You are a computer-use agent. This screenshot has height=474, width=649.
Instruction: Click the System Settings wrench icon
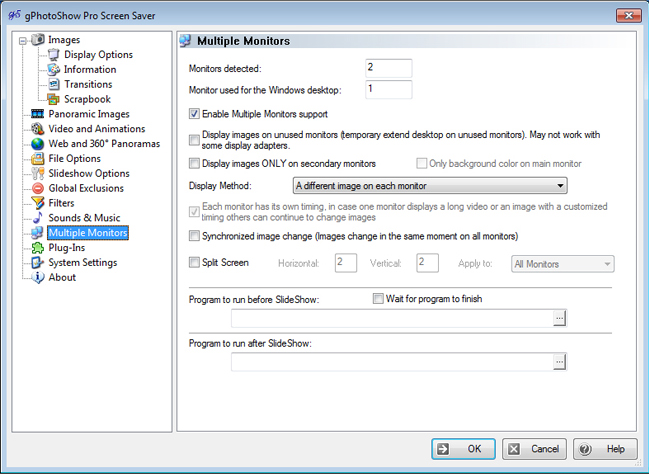point(38,262)
